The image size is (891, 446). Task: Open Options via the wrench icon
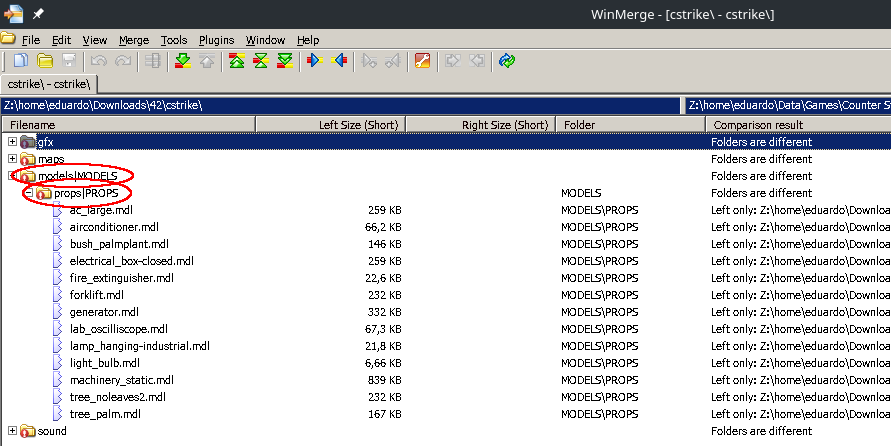[422, 60]
